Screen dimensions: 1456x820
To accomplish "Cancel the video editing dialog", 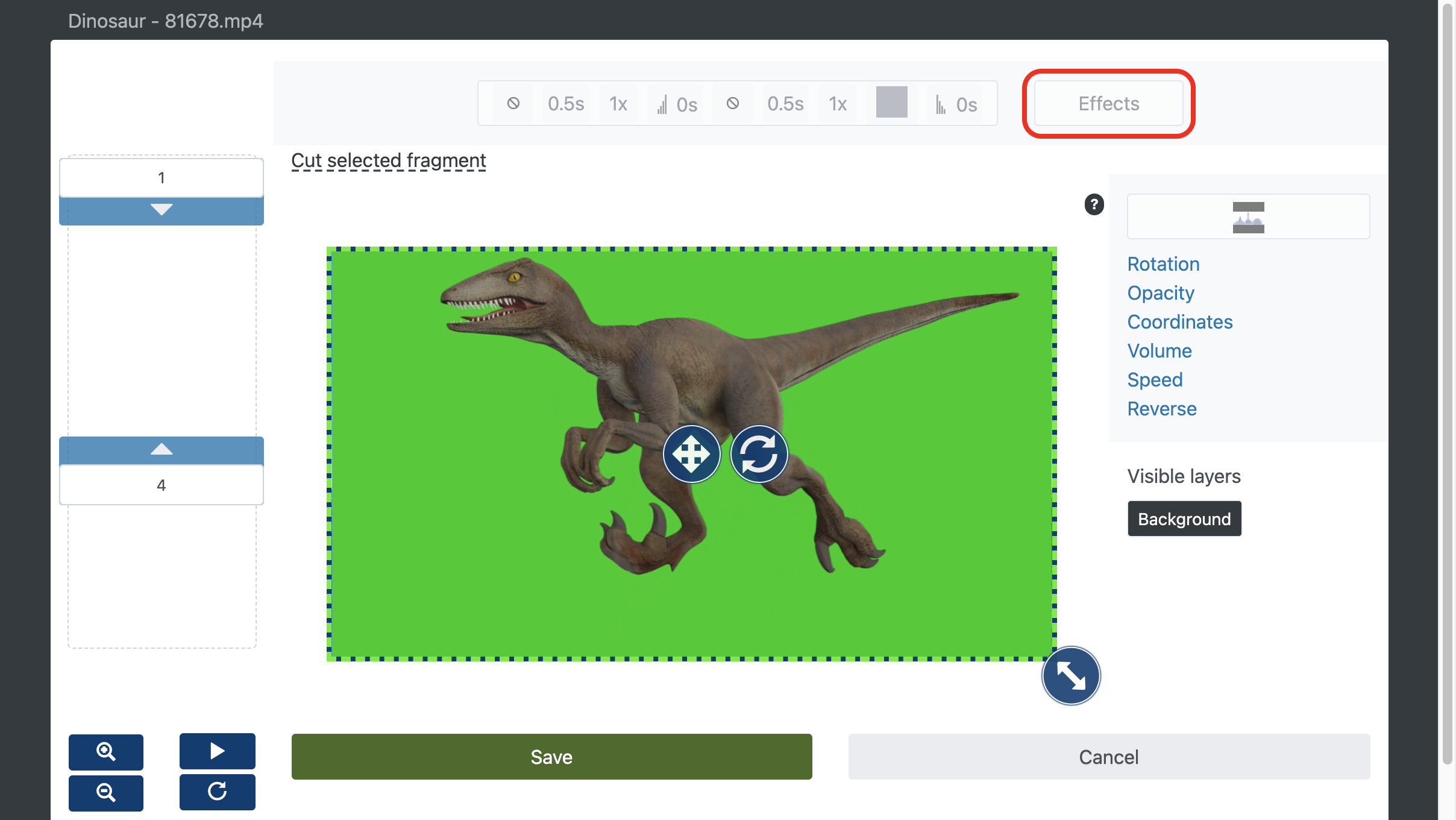I will point(1109,757).
